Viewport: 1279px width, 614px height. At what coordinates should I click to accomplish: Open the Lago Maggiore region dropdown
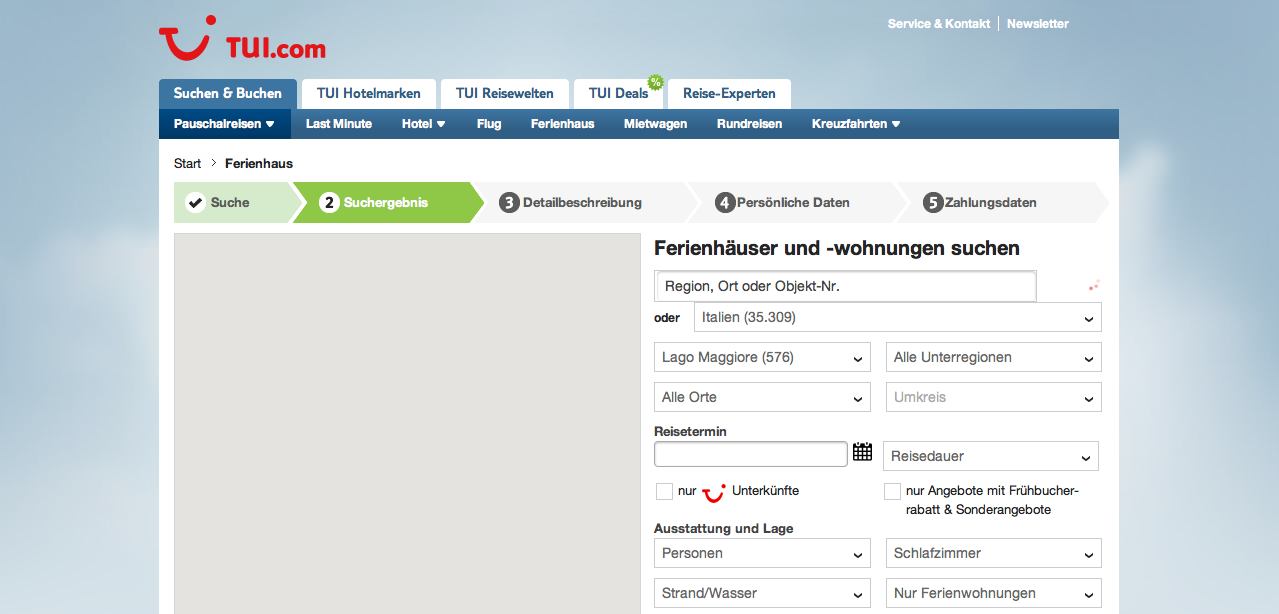coord(762,358)
